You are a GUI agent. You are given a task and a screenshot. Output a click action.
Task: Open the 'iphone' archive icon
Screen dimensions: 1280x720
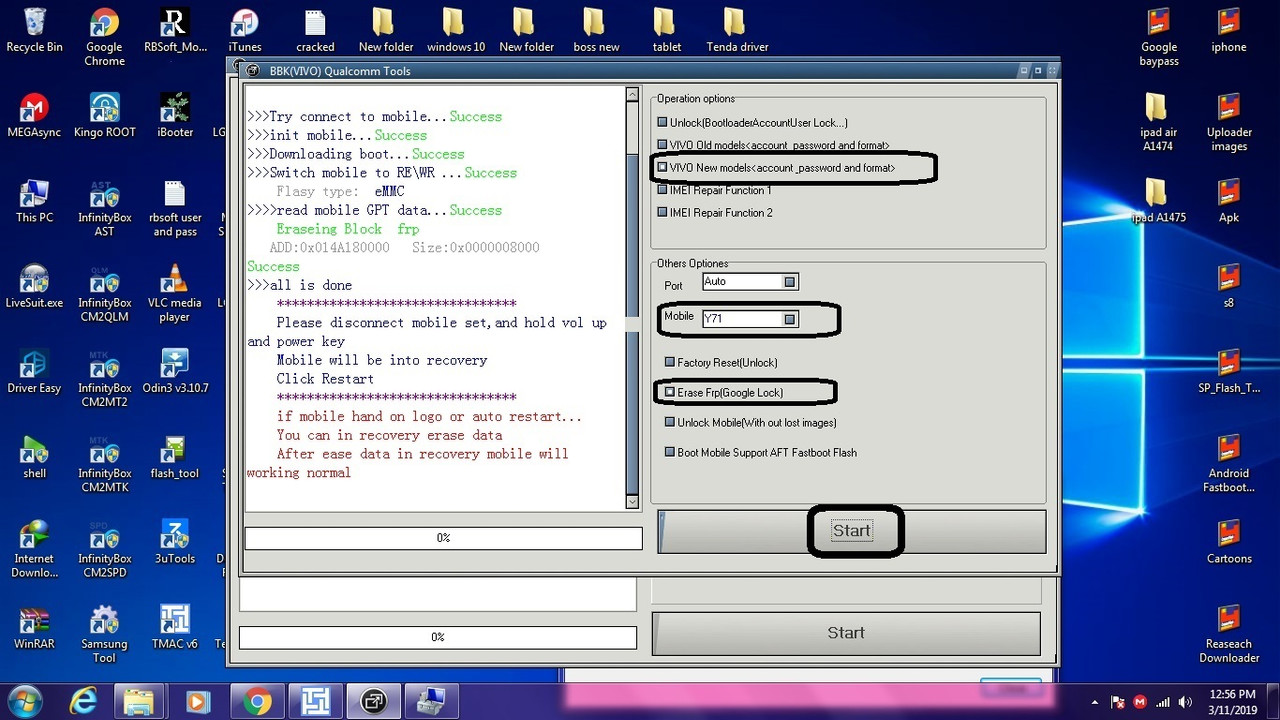(1229, 29)
